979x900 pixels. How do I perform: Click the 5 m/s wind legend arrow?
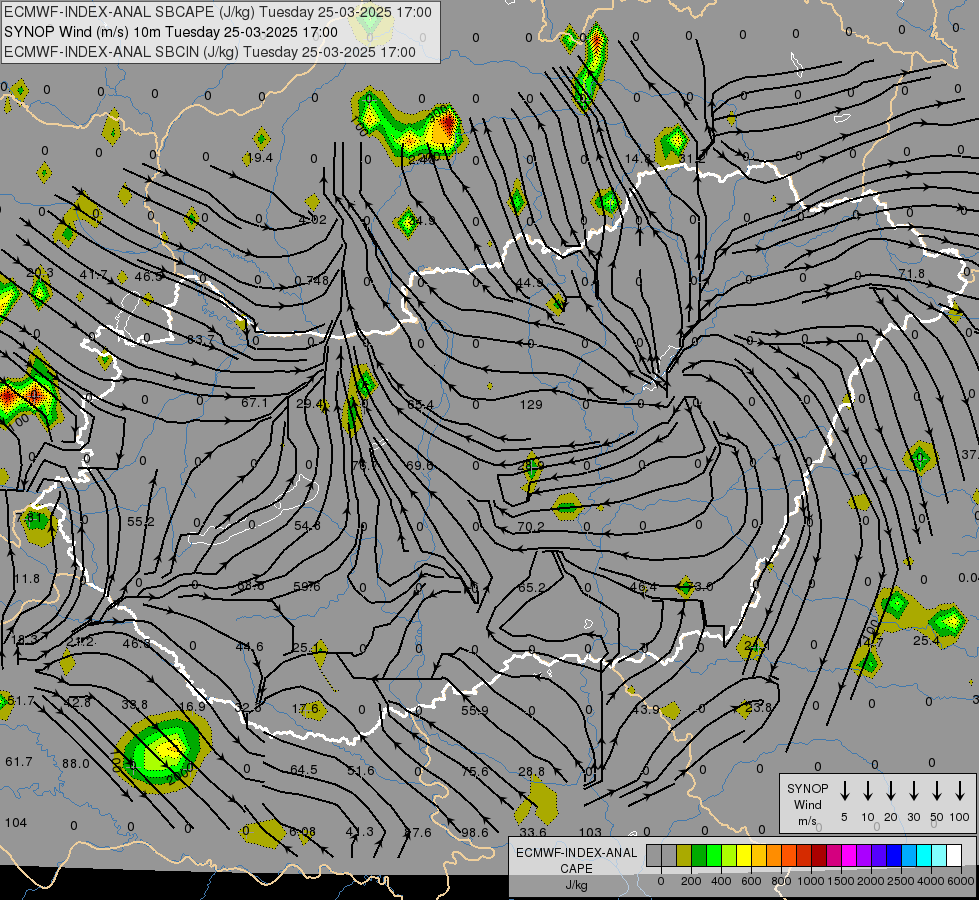[x=844, y=791]
